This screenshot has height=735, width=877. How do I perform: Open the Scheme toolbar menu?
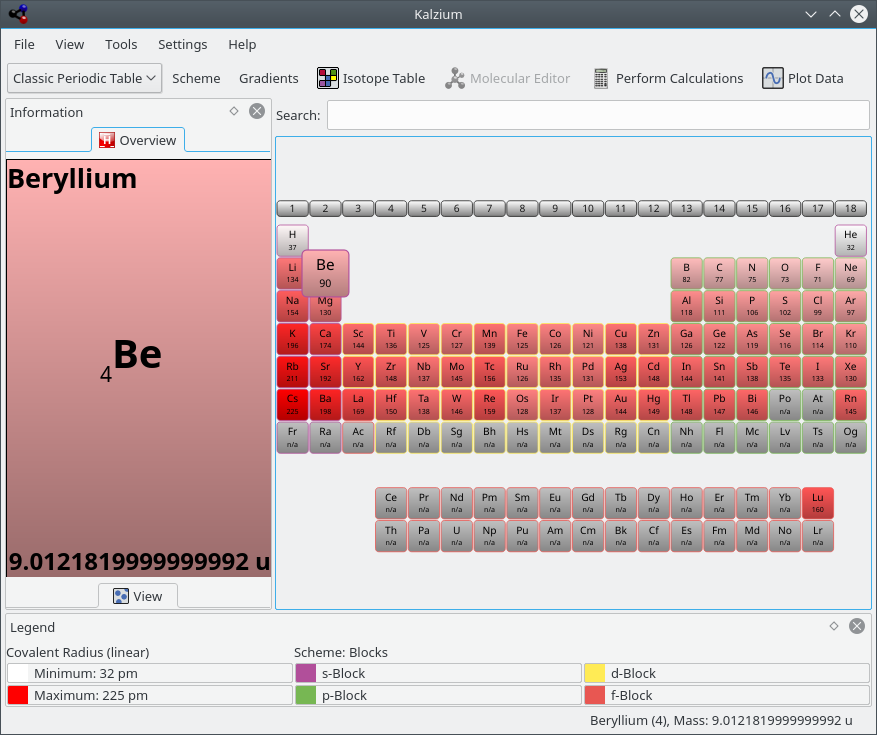click(x=196, y=78)
